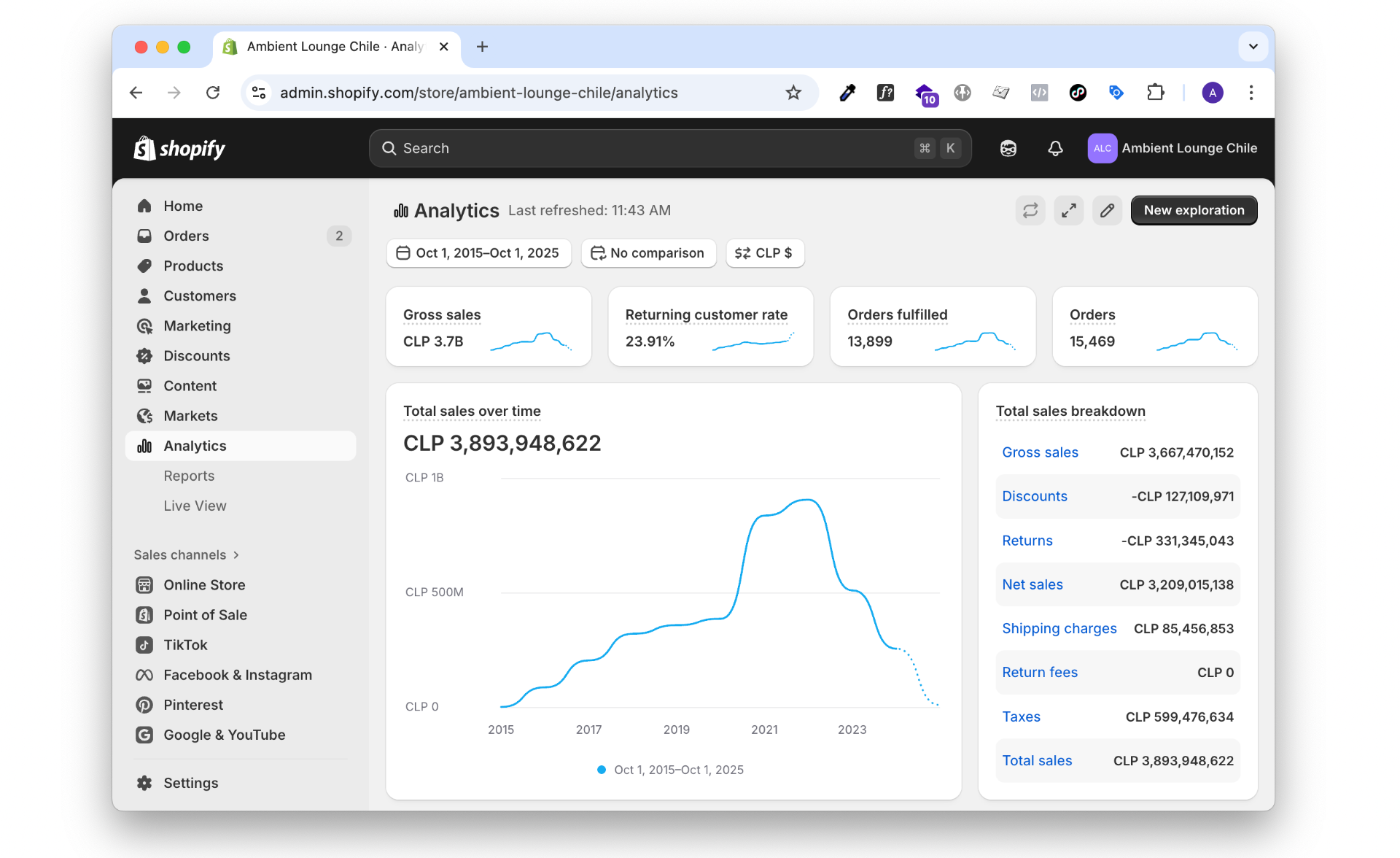Open the date range picker
The height and width of the screenshot is (858, 1400).
click(478, 253)
